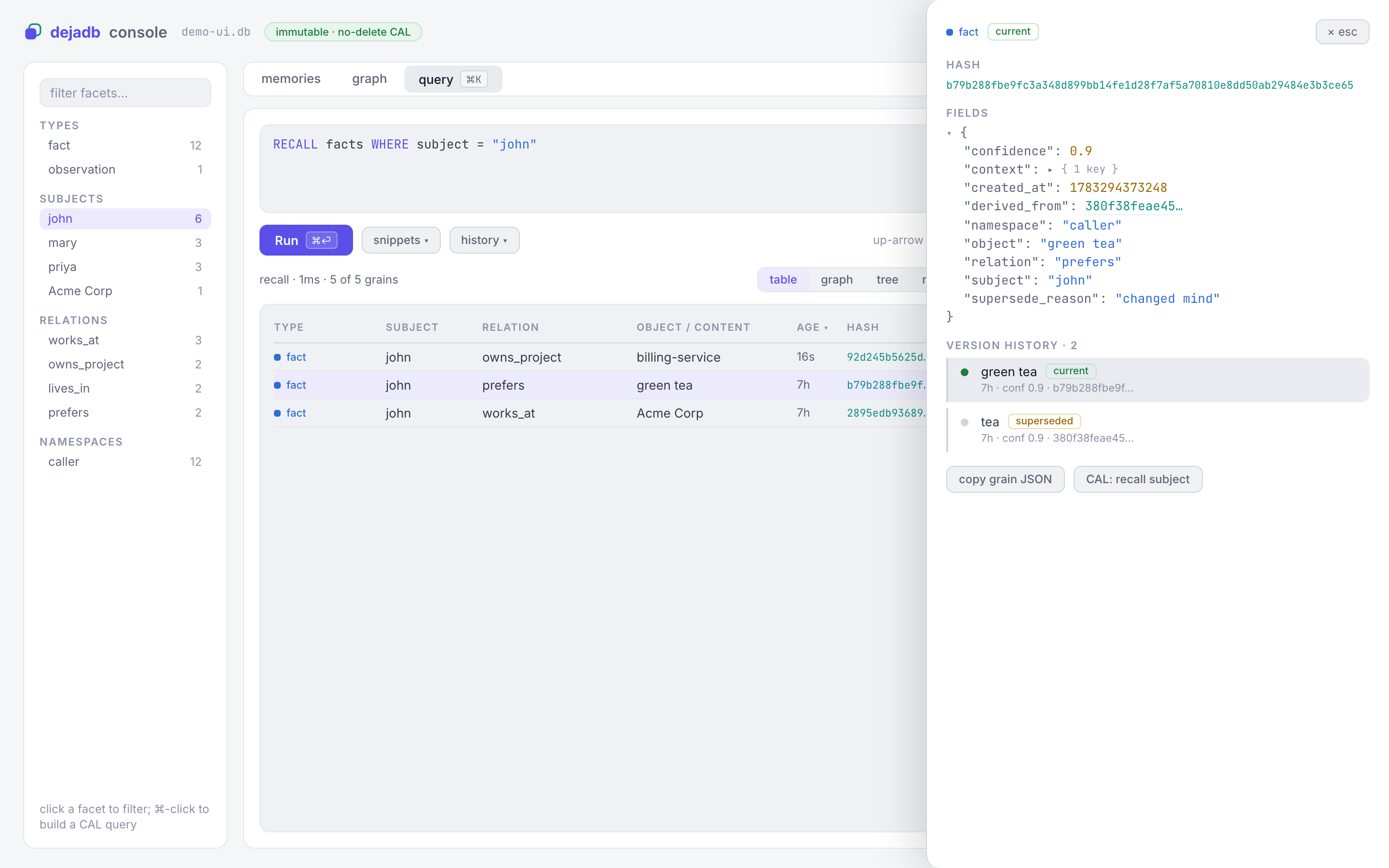1389x868 pixels.
Task: Filter by observation type facet
Action: 125,169
